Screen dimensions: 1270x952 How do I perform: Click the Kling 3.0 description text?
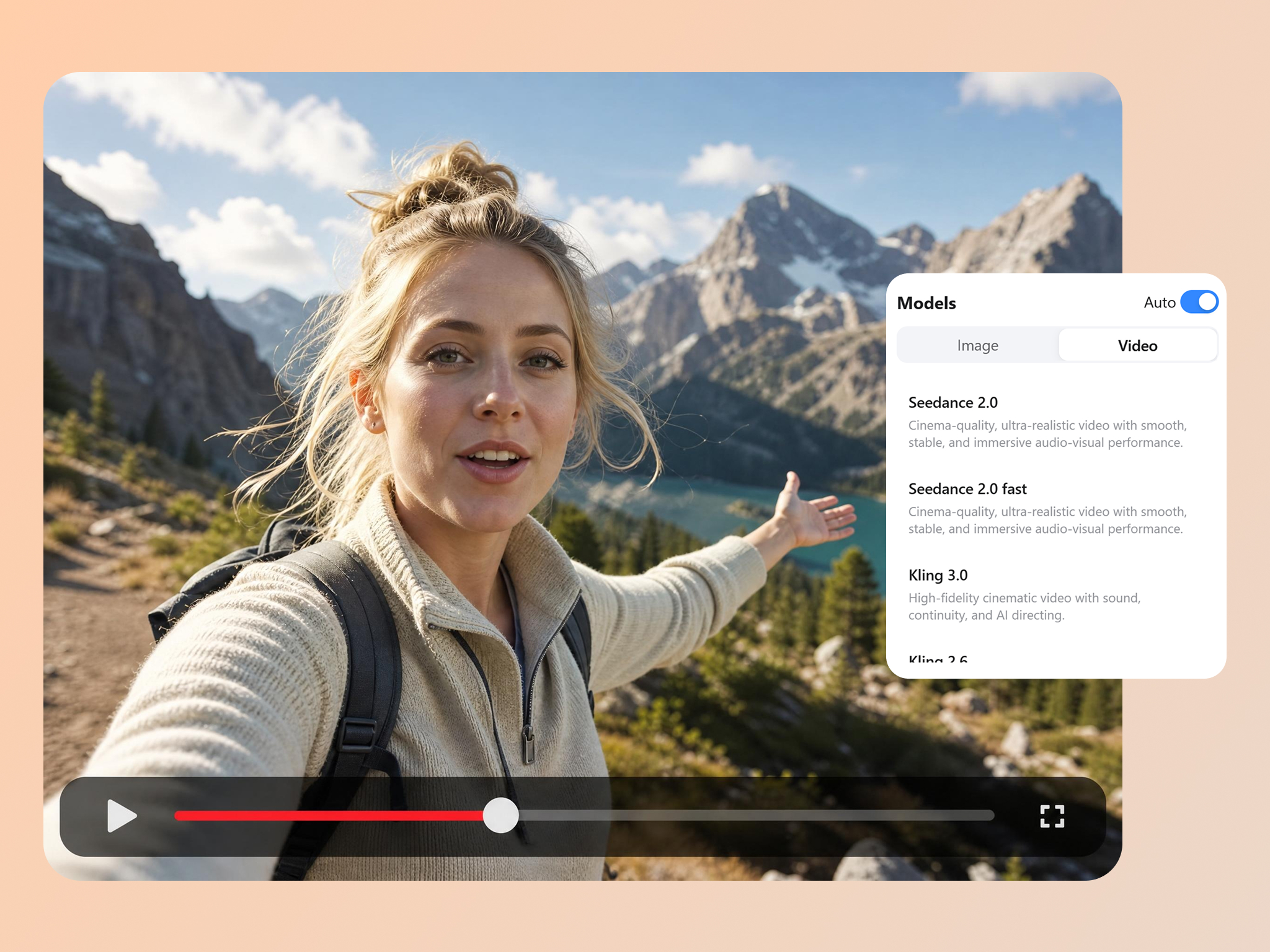(x=1024, y=606)
